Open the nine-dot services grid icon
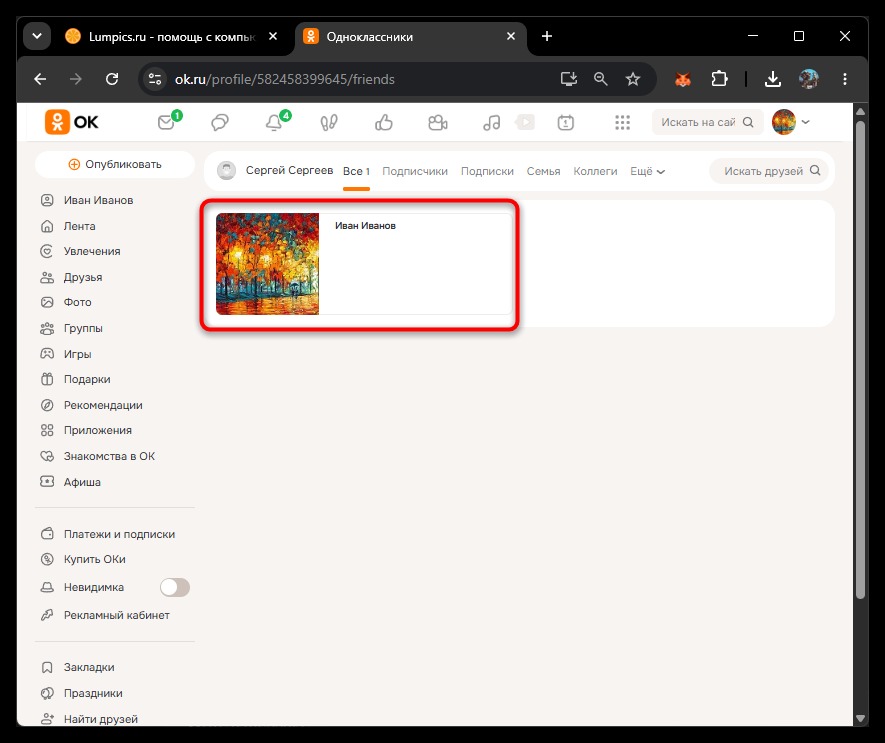885x743 pixels. pyautogui.click(x=622, y=123)
